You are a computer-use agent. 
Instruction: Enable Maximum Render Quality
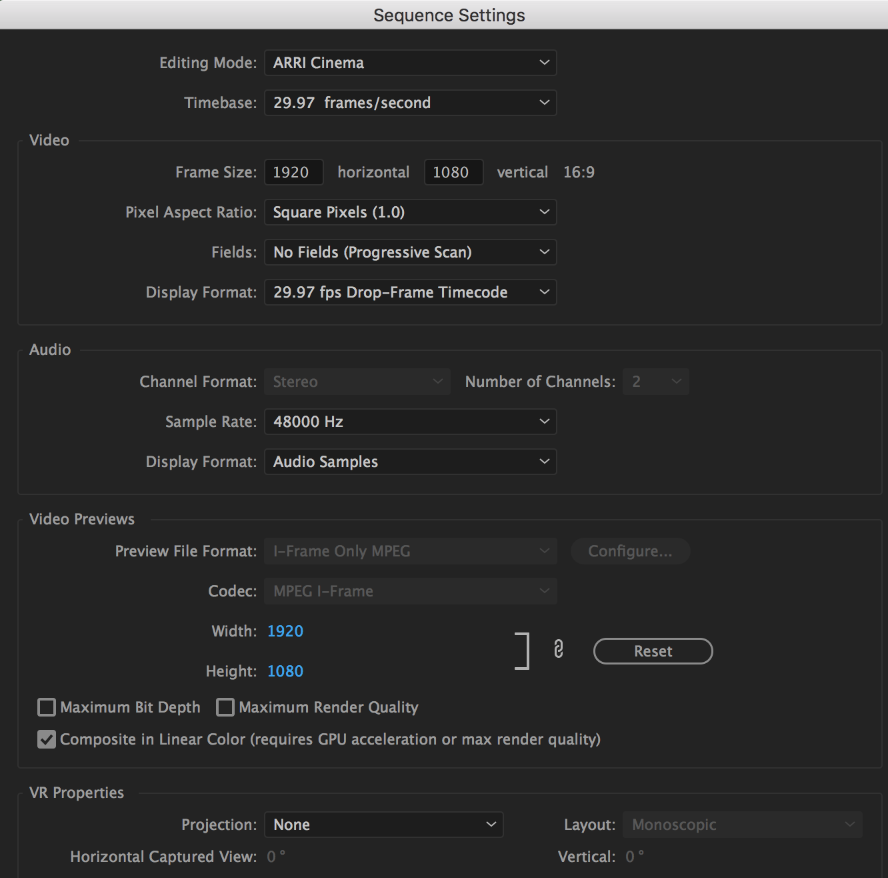click(x=225, y=707)
